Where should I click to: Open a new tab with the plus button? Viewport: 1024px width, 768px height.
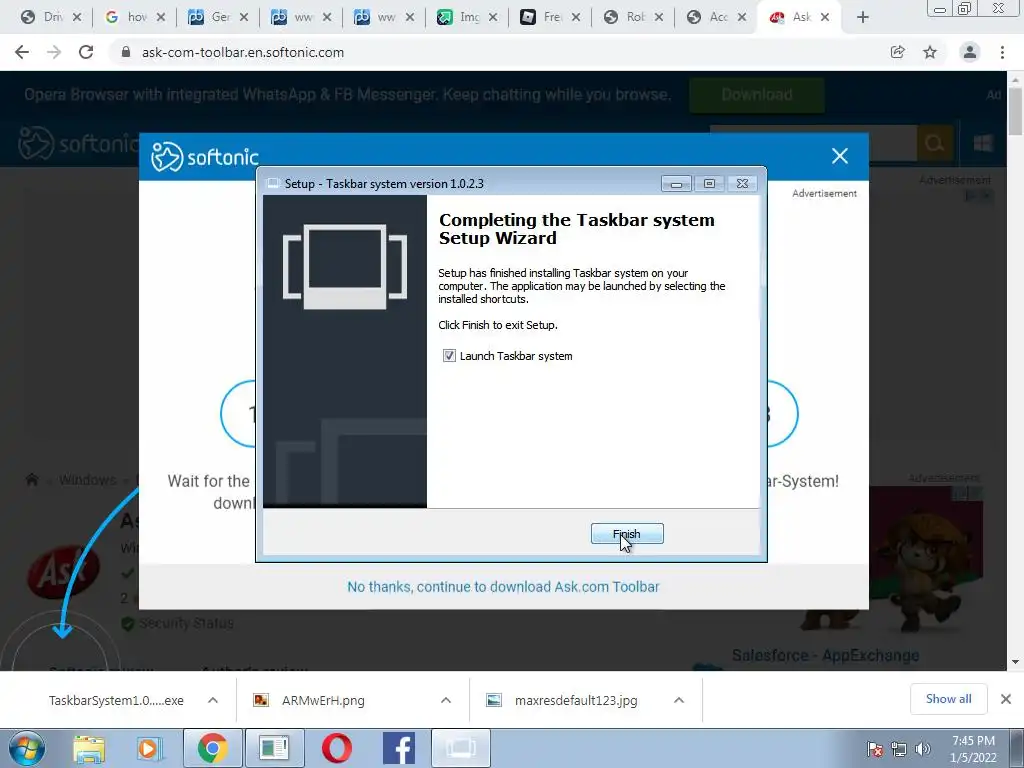click(863, 18)
